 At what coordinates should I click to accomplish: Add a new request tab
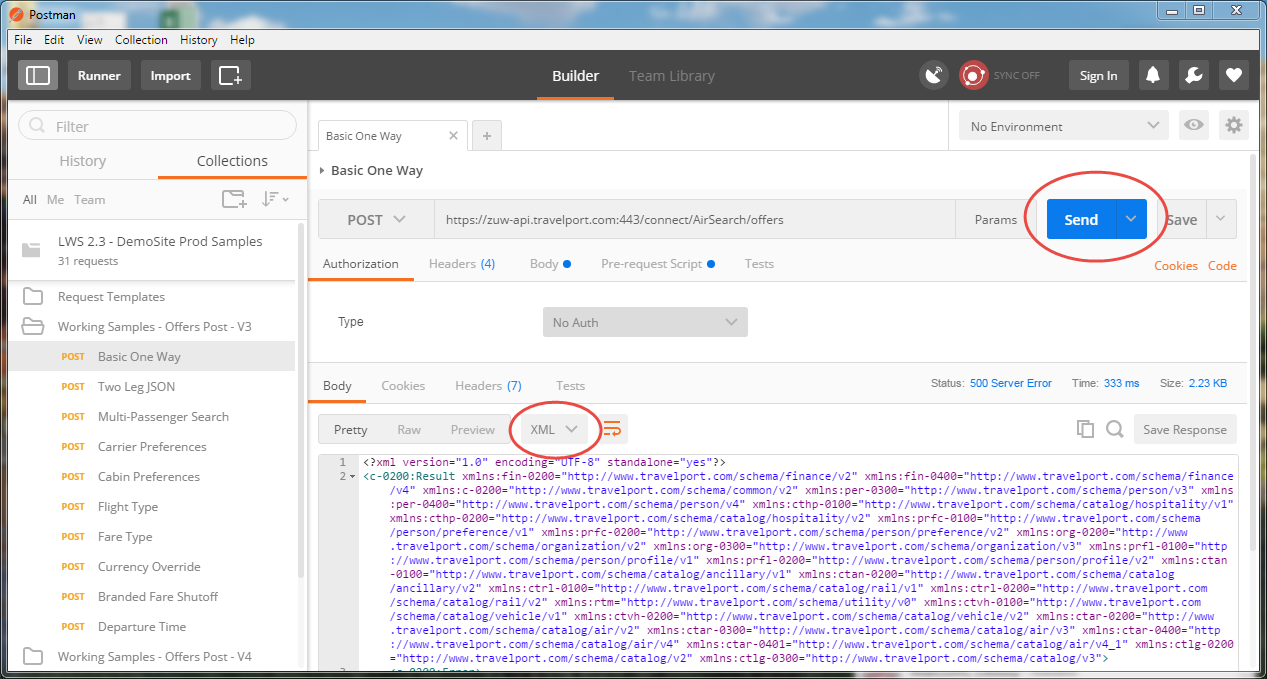[x=486, y=136]
